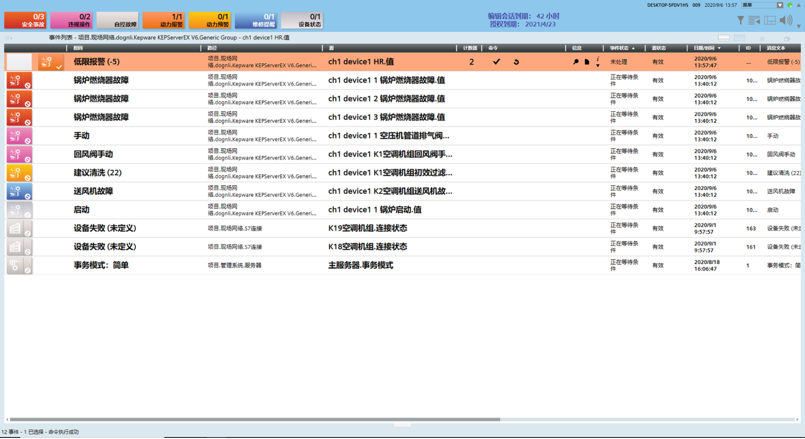Viewport: 805px width, 439px height.
Task: Sort by ID column header
Action: click(750, 48)
